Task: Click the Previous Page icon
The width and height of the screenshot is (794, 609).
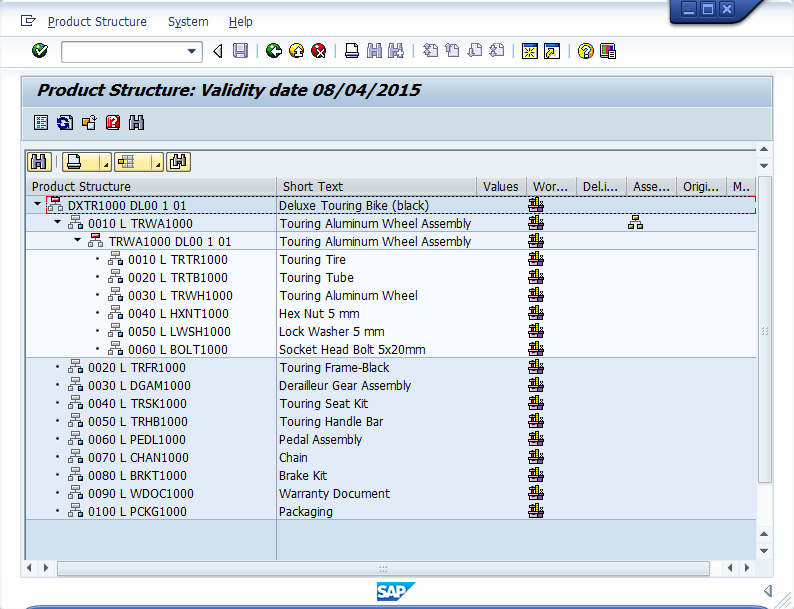Action: point(452,51)
